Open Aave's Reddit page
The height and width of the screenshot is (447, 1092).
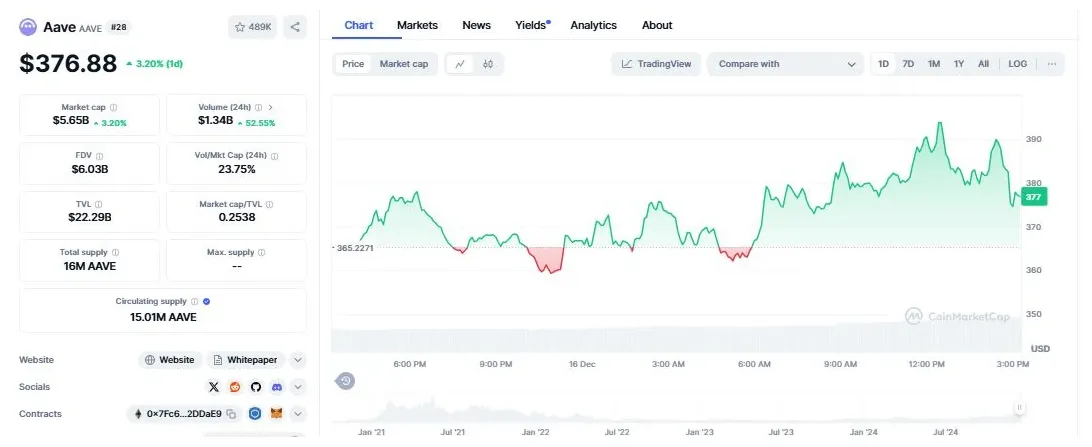pos(235,387)
